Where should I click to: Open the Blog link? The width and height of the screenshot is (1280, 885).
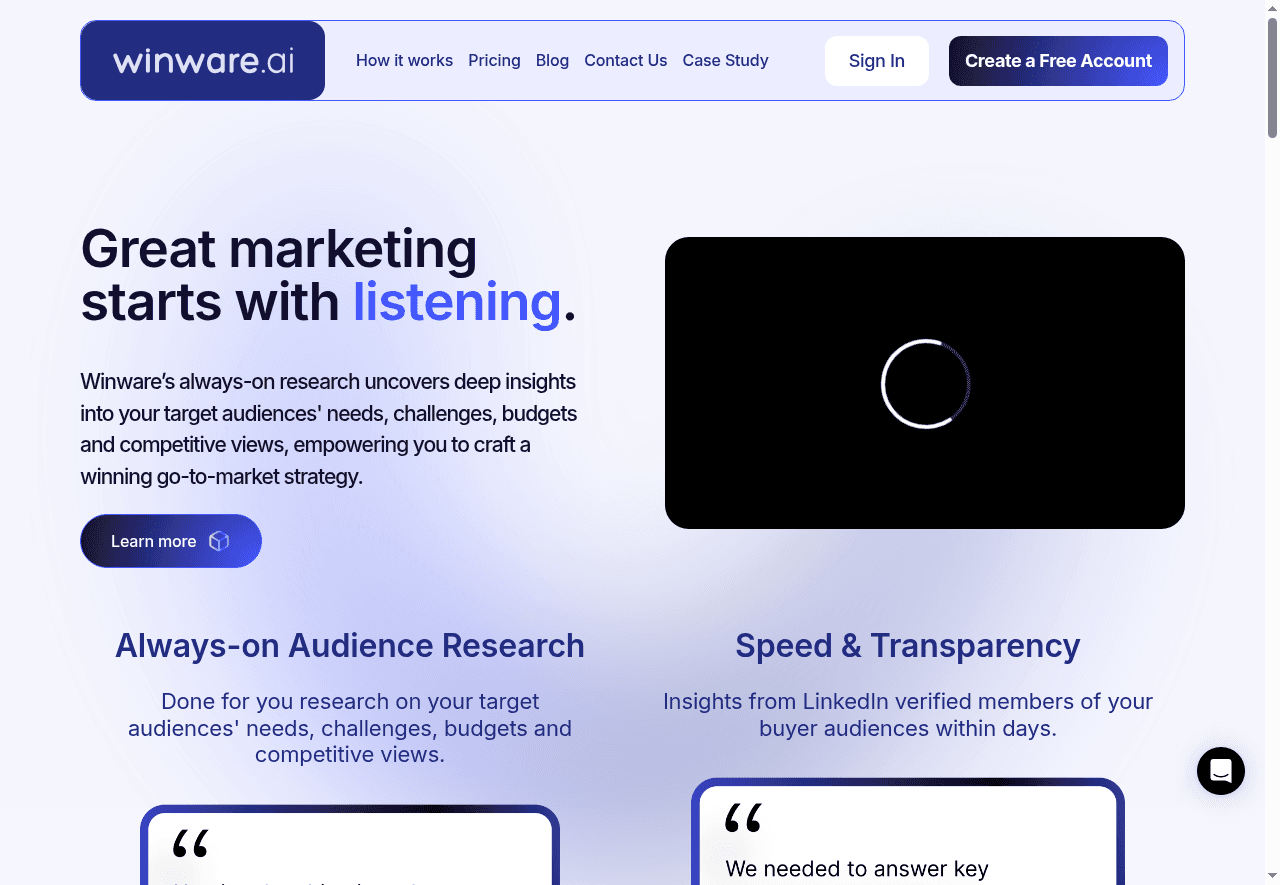pos(552,61)
